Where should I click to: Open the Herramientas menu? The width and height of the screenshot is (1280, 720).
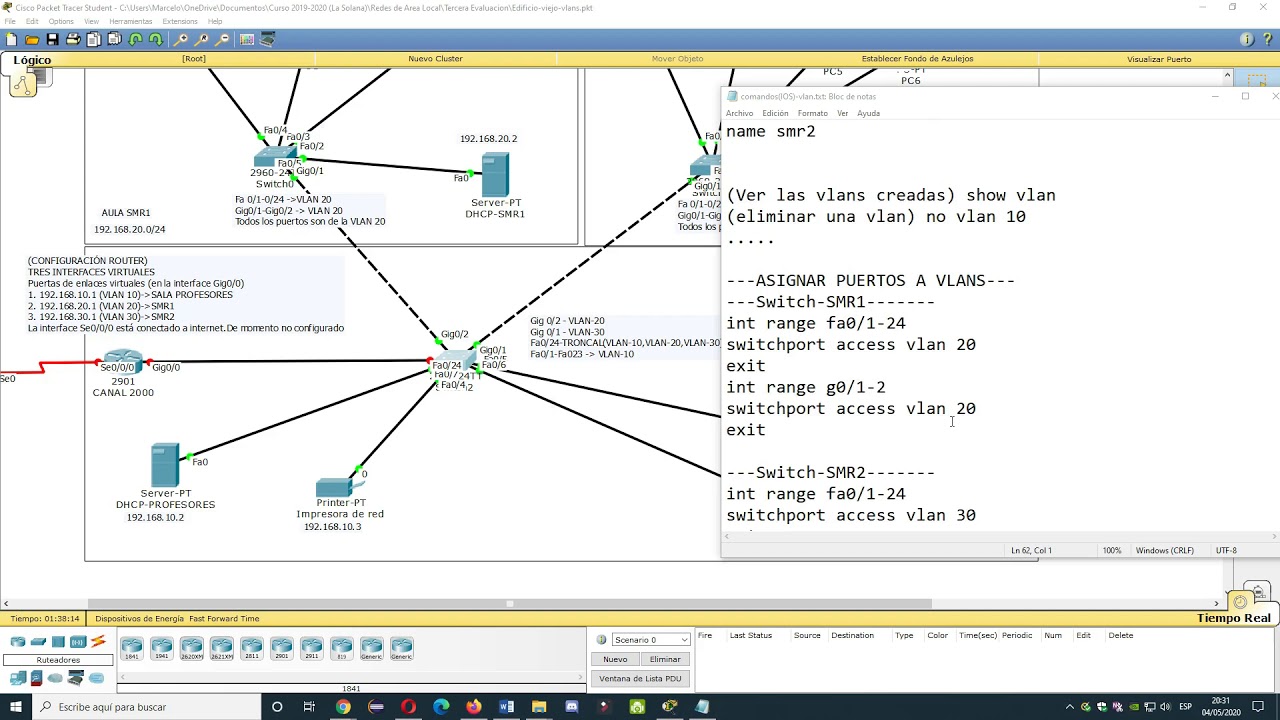coord(131,21)
